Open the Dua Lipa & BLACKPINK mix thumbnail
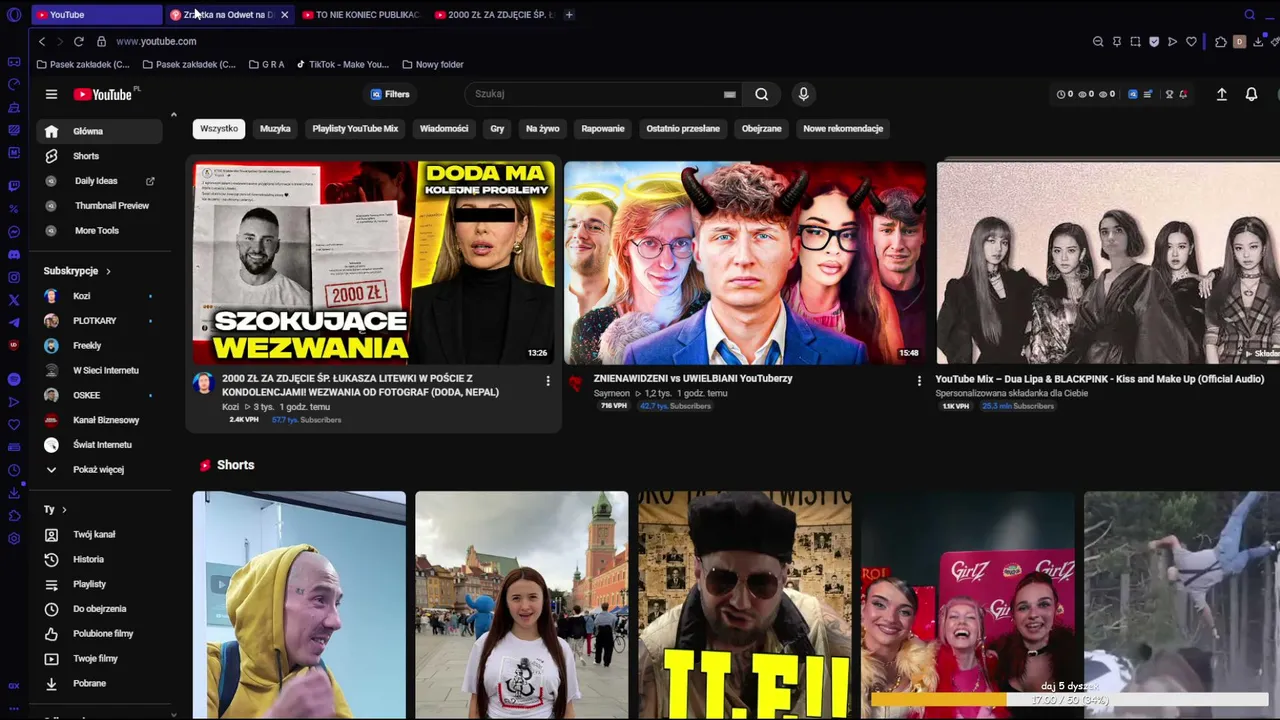The width and height of the screenshot is (1280, 720). tap(1108, 262)
